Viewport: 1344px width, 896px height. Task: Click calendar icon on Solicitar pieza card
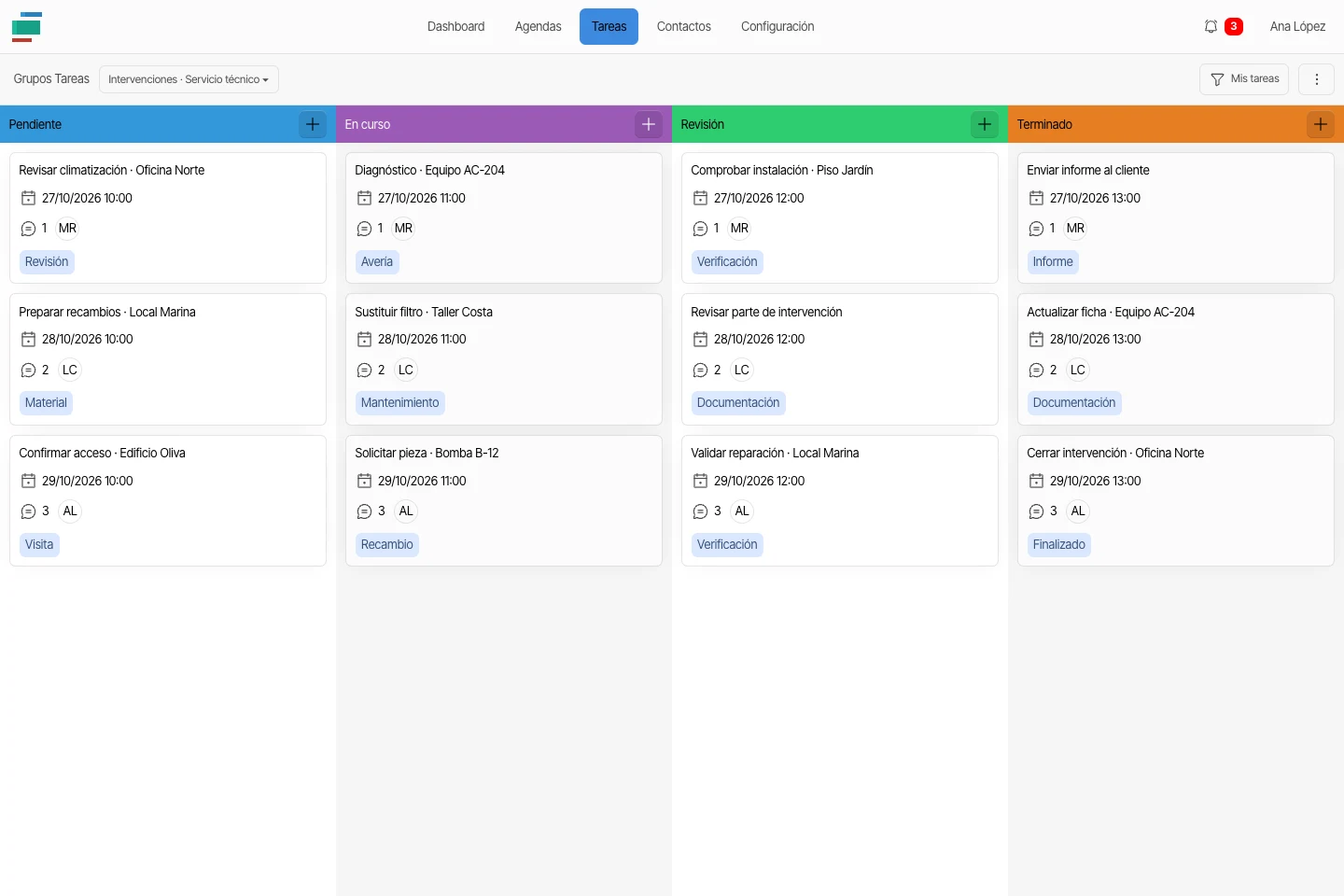364,481
